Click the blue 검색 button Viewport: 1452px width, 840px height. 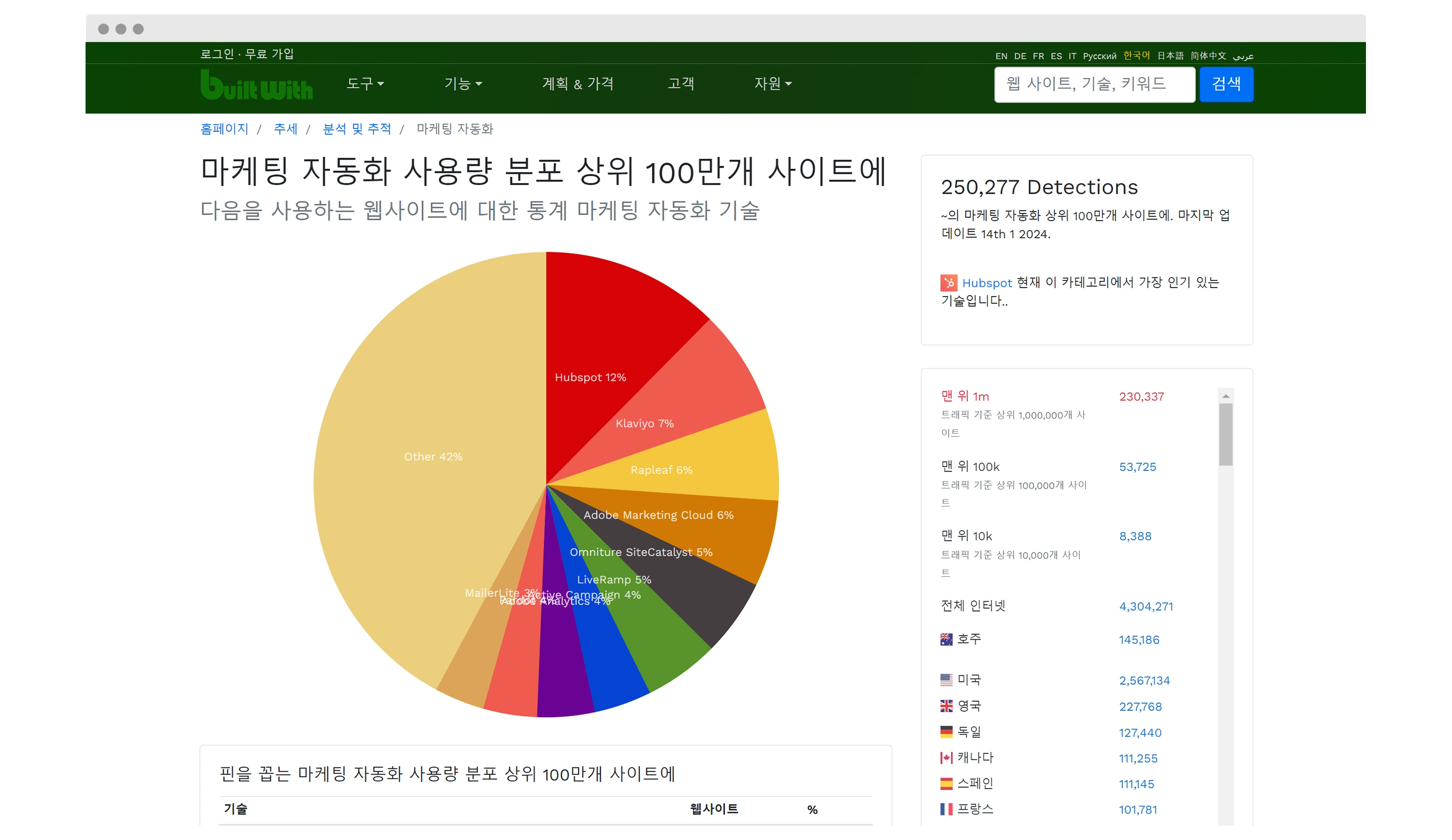click(x=1226, y=84)
